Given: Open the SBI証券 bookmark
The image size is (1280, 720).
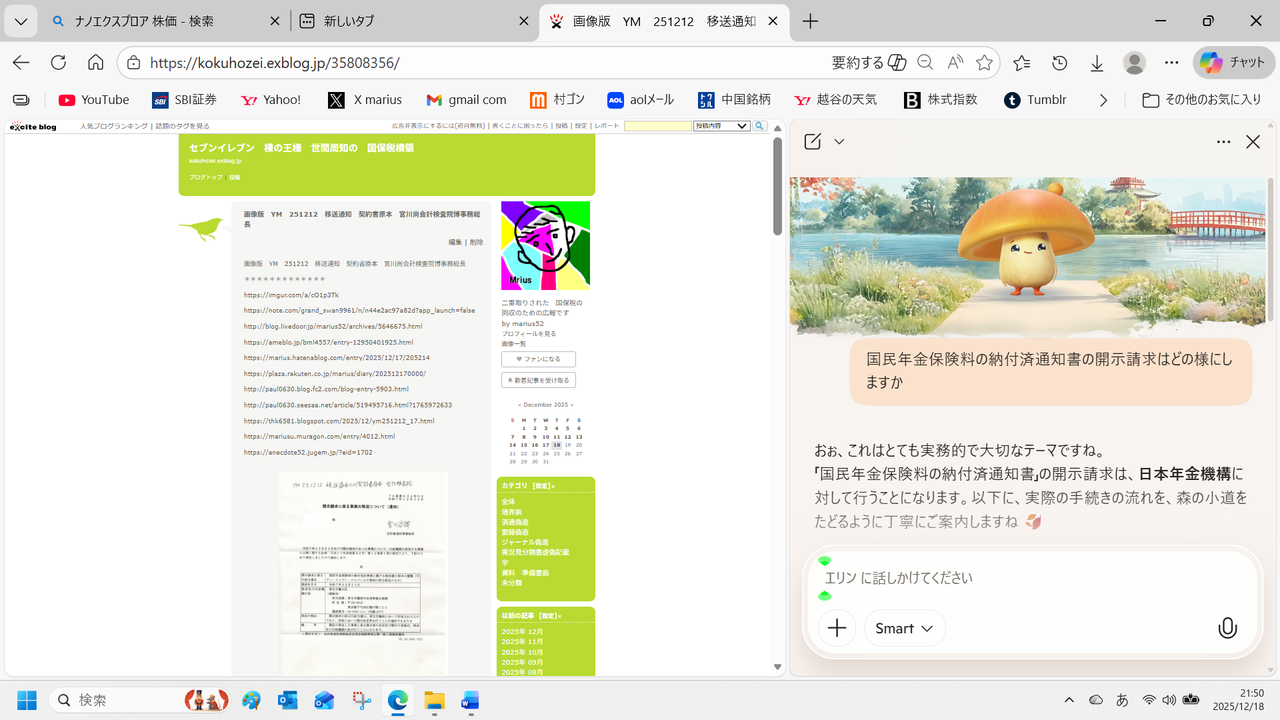Looking at the screenshot, I should [184, 100].
